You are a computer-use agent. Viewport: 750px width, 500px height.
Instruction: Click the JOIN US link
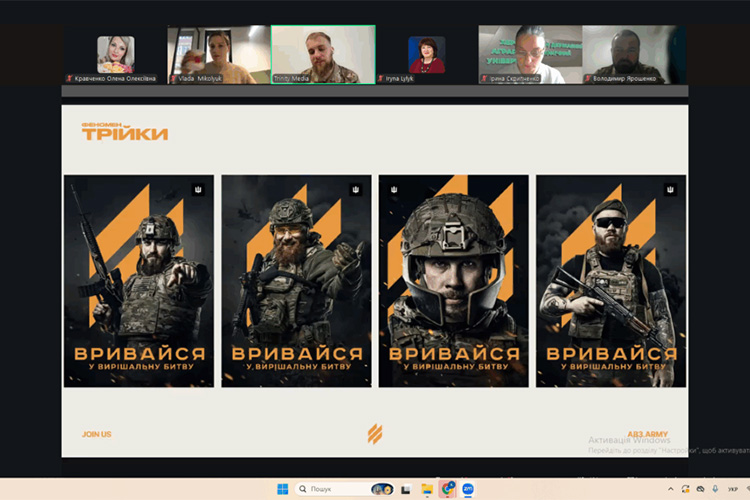97,434
